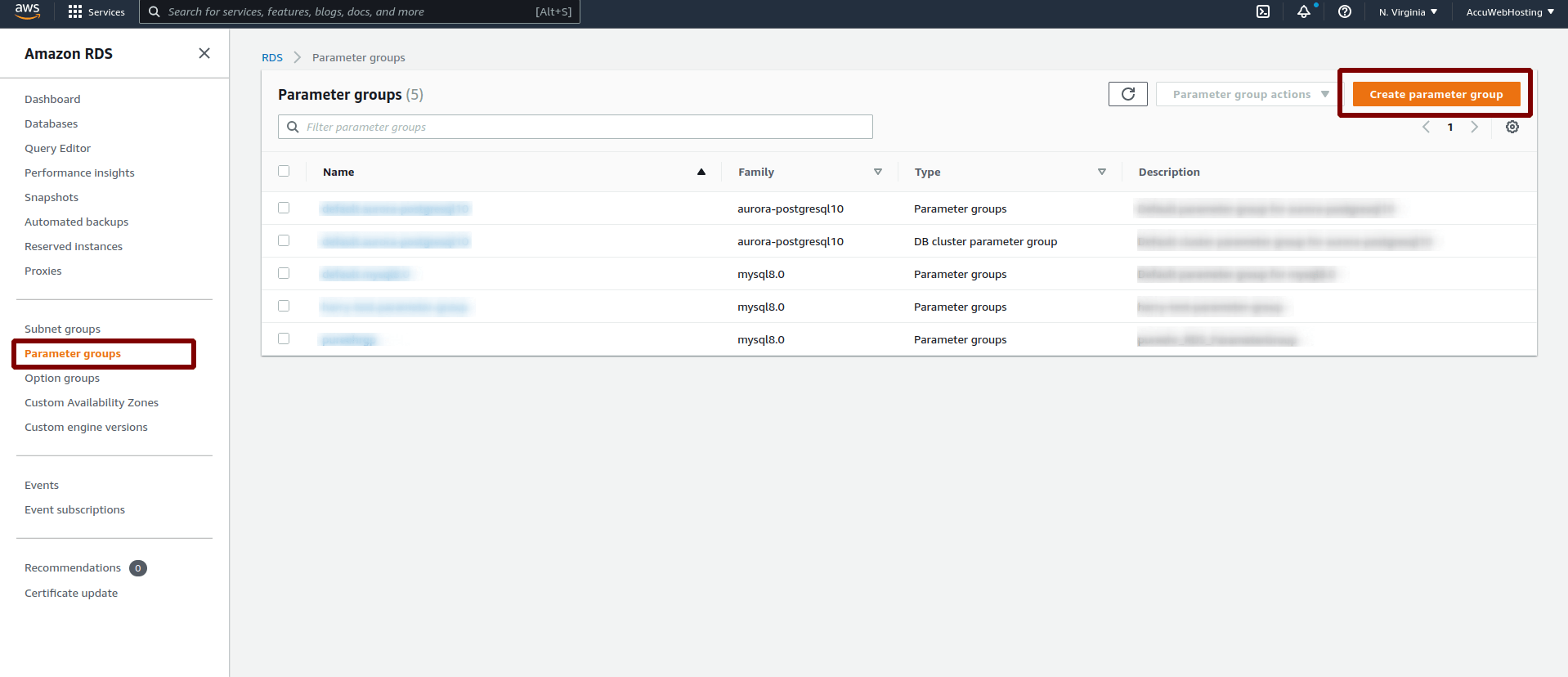
Task: Open Reserved instances in the sidebar
Action: [74, 246]
